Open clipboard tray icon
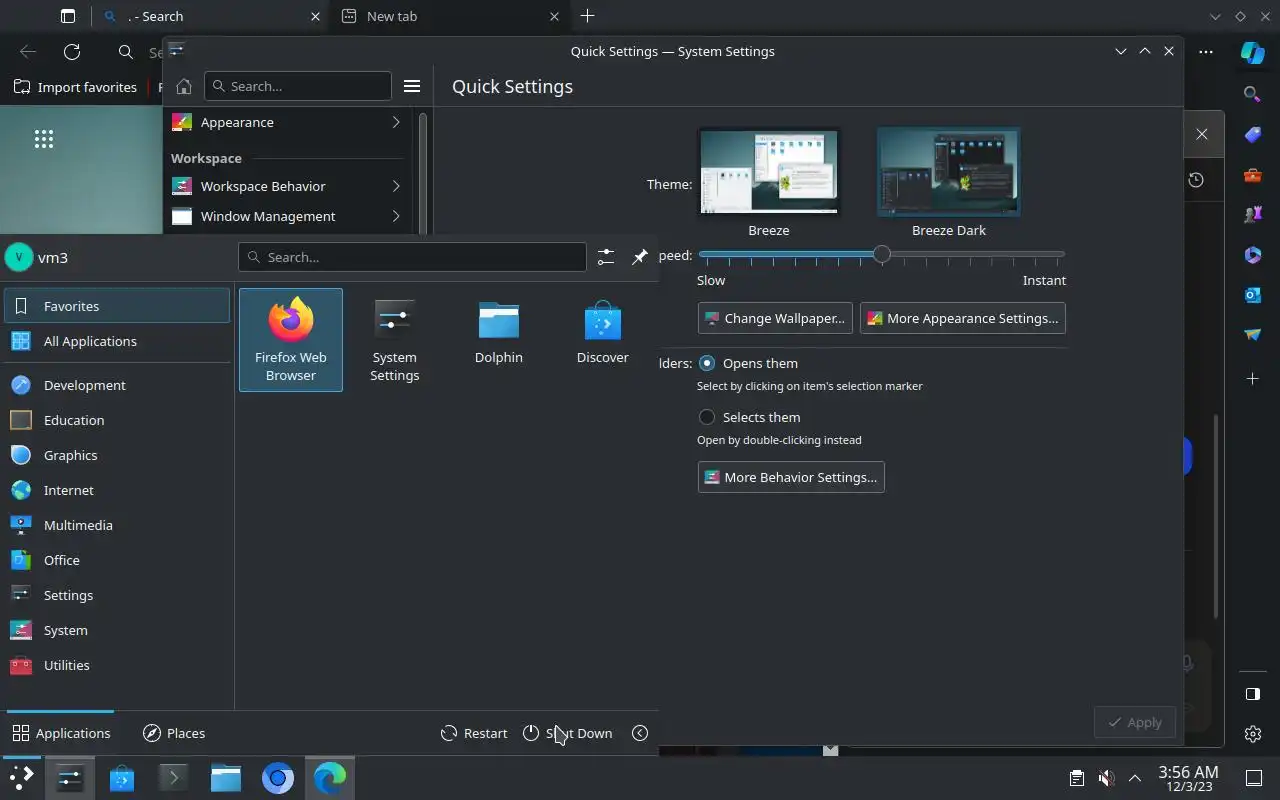Image resolution: width=1280 pixels, height=800 pixels. coord(1076,777)
